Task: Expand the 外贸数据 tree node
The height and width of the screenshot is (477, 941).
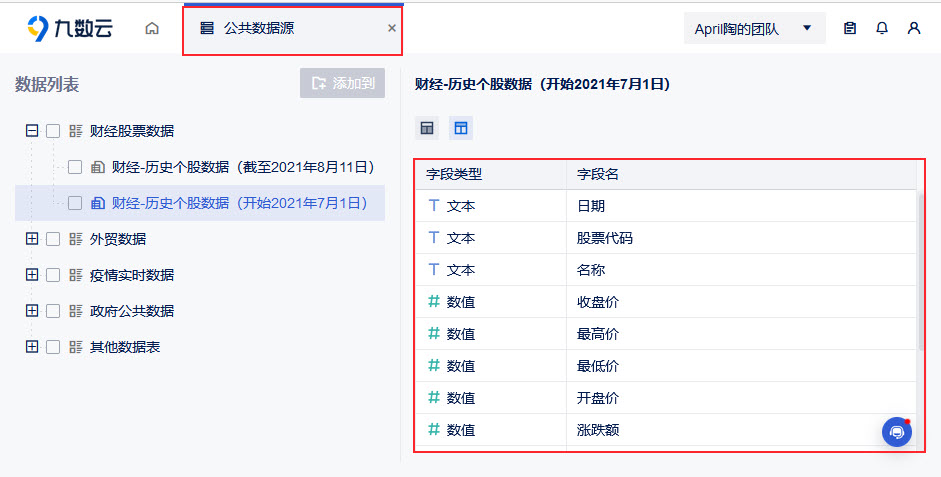Action: click(32, 238)
